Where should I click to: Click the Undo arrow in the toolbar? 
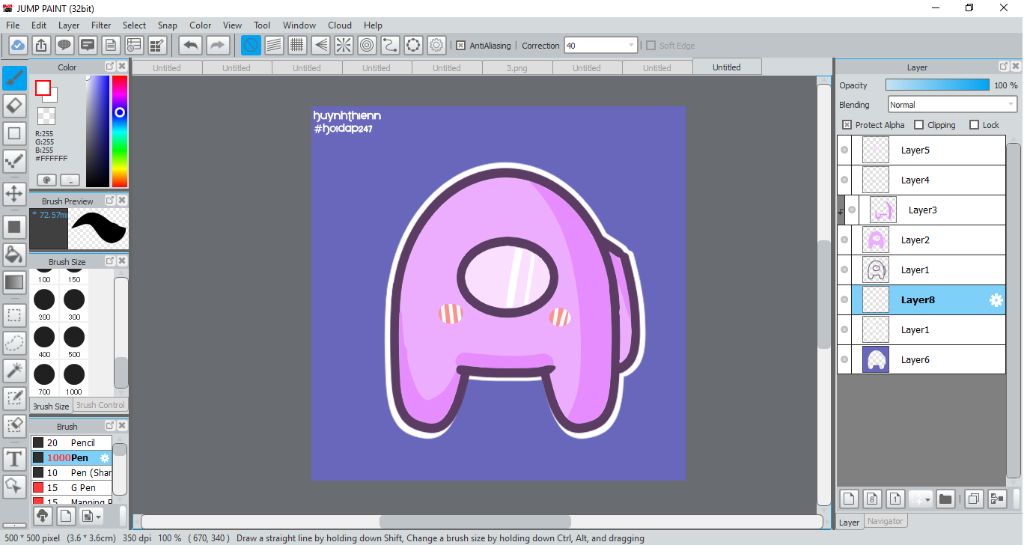pyautogui.click(x=190, y=45)
